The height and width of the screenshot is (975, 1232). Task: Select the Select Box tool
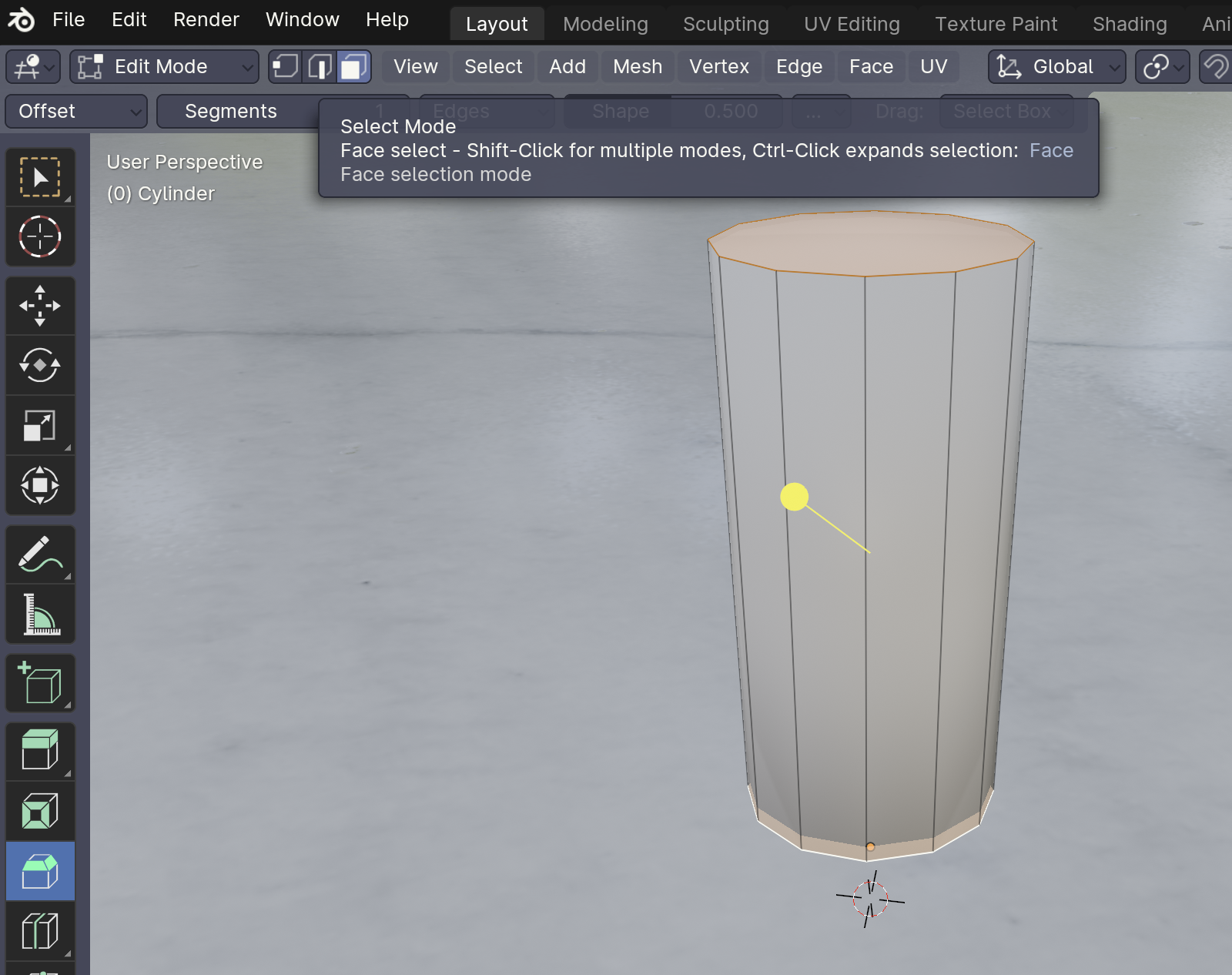(40, 178)
